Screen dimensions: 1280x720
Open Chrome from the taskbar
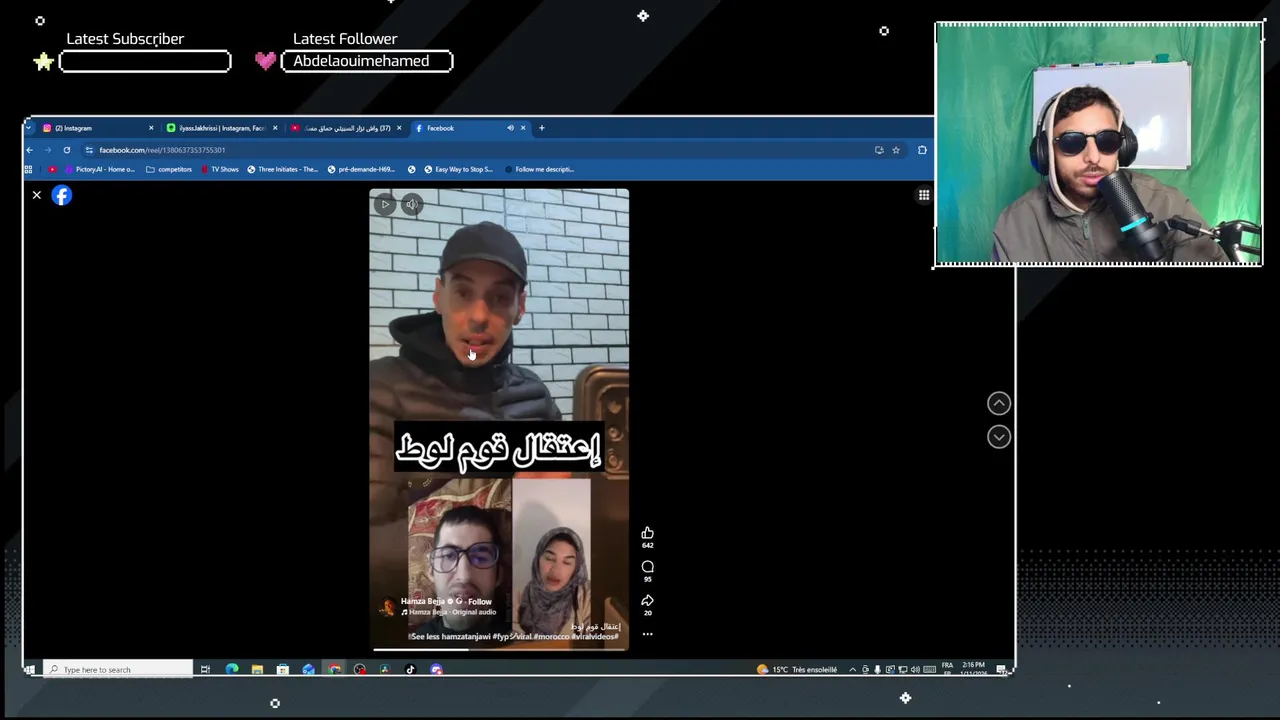tap(334, 669)
